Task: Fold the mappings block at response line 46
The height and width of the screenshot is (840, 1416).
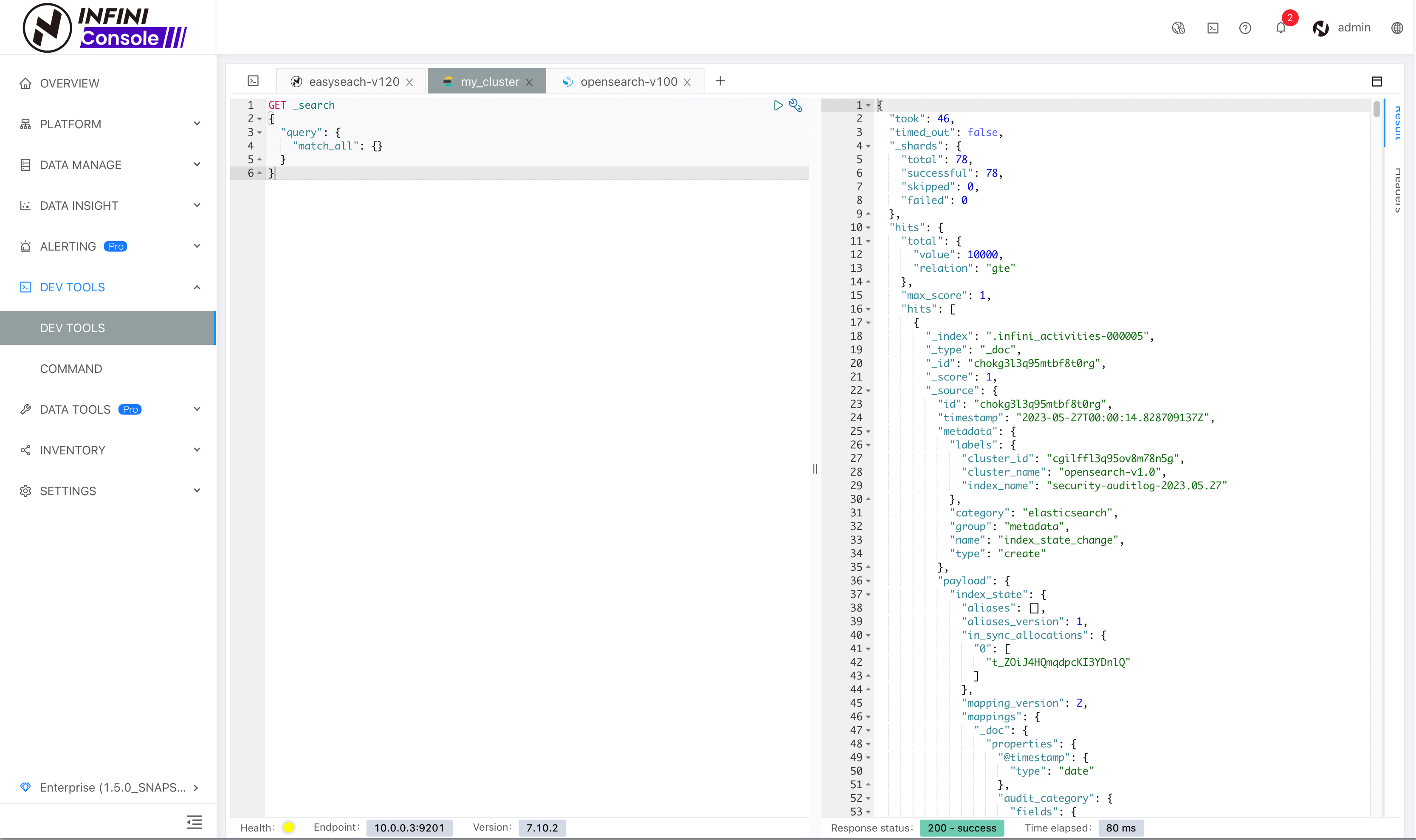Action: [x=868, y=716]
